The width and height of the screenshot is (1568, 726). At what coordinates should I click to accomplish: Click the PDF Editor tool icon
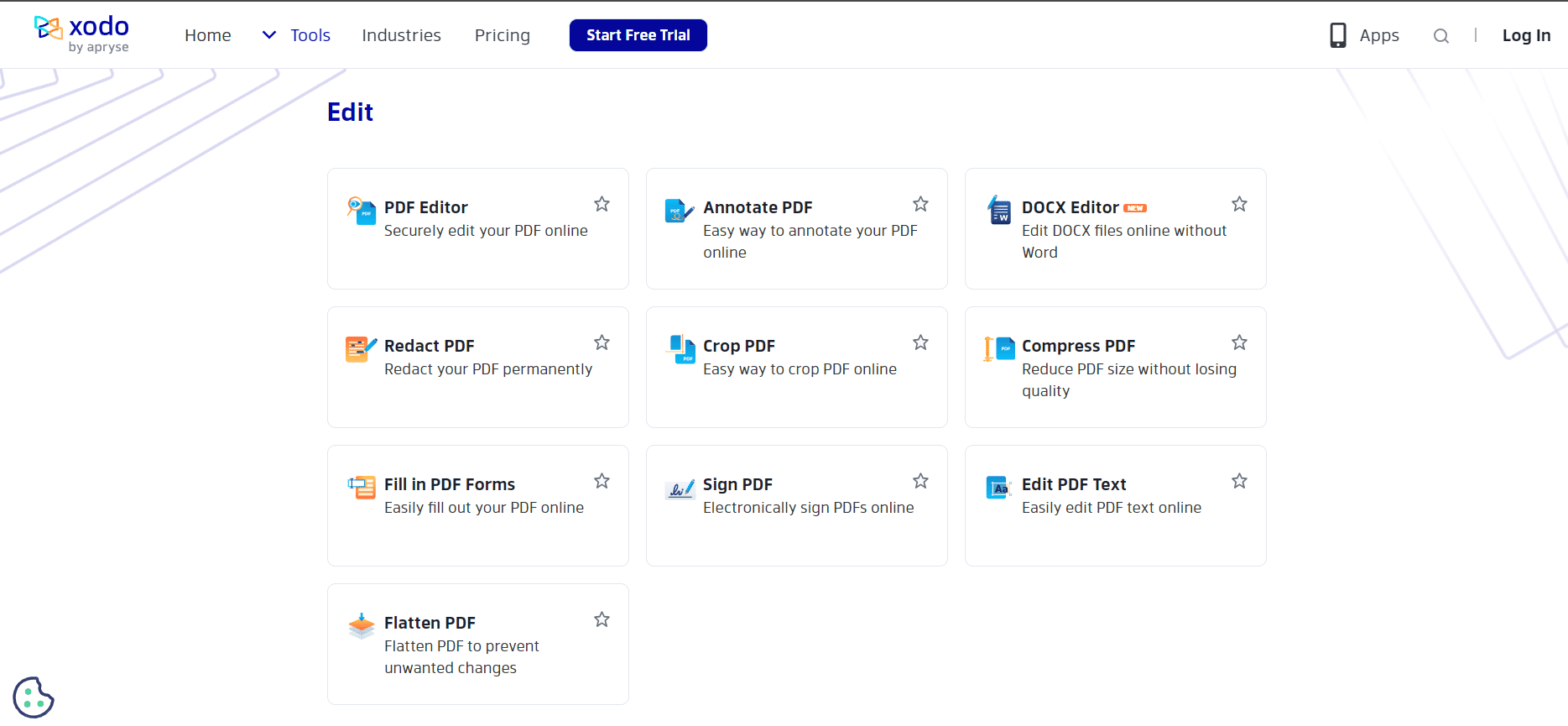(362, 211)
